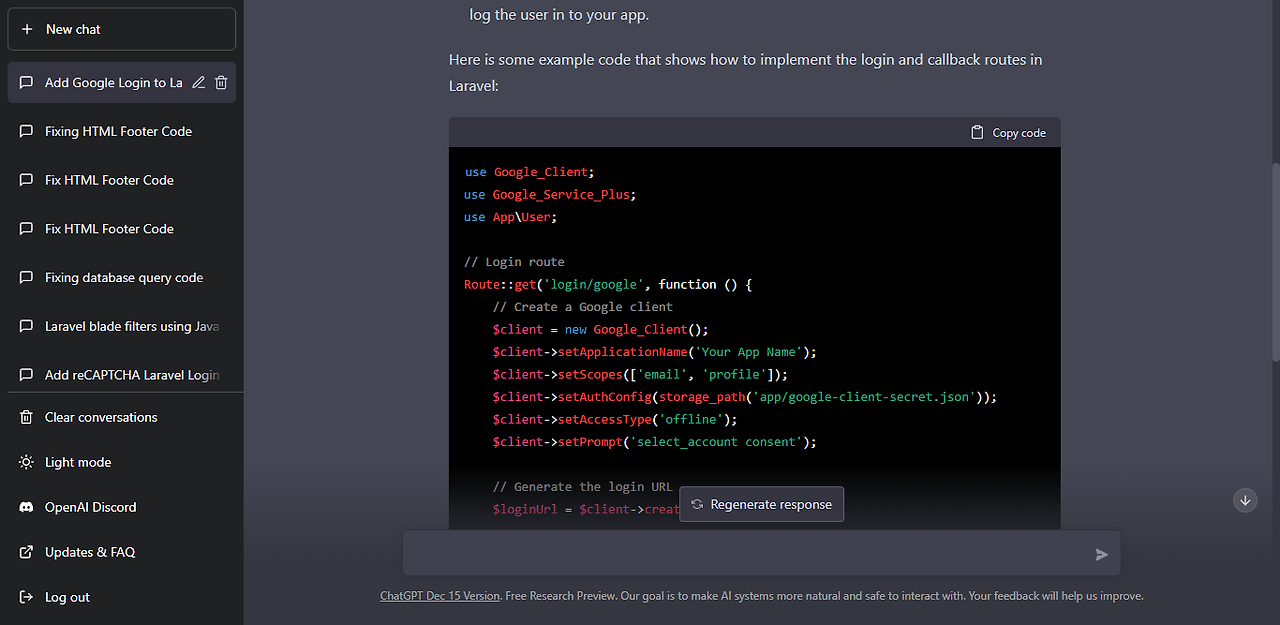
Task: Jump to latest message via the down-arrow circle
Action: 1245,500
